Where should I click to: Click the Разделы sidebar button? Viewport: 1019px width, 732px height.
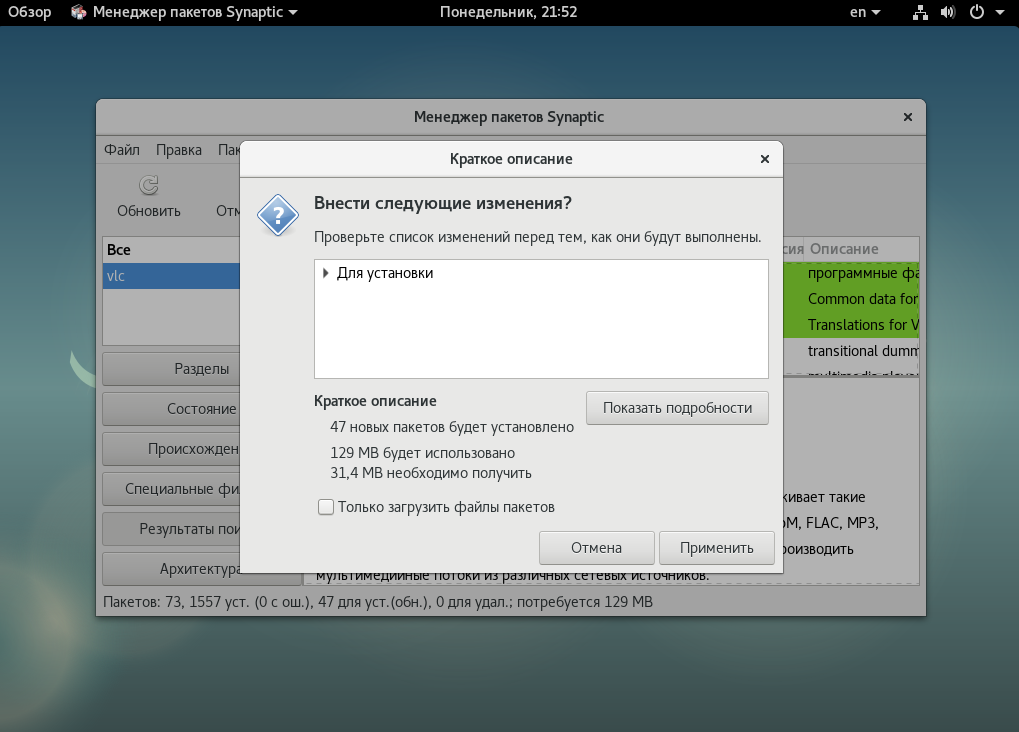tap(171, 369)
